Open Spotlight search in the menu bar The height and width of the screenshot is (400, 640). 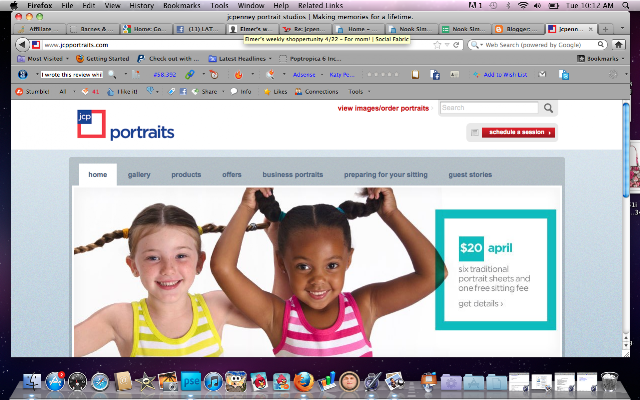[625, 5]
